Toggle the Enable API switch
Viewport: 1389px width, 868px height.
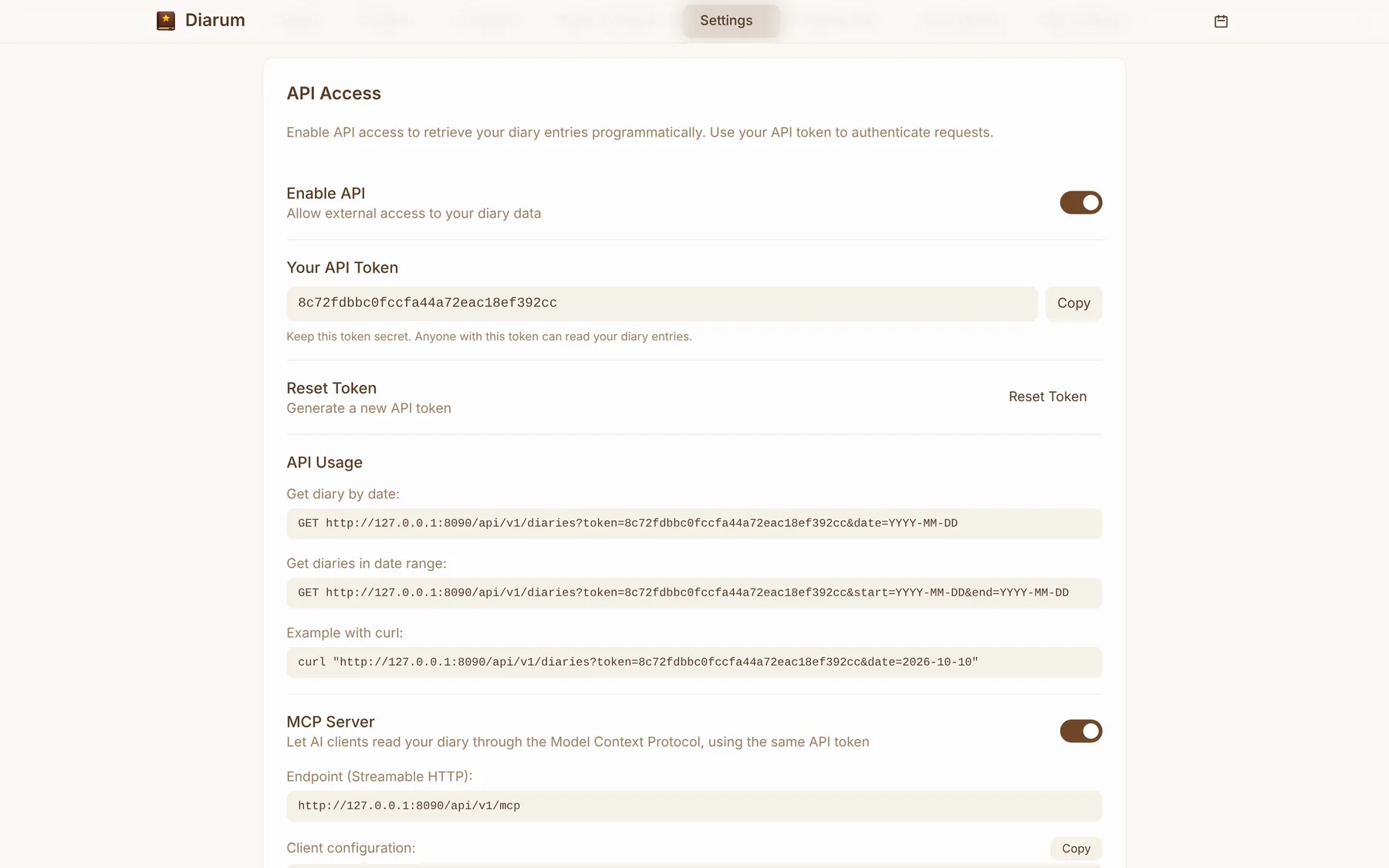[x=1080, y=203]
